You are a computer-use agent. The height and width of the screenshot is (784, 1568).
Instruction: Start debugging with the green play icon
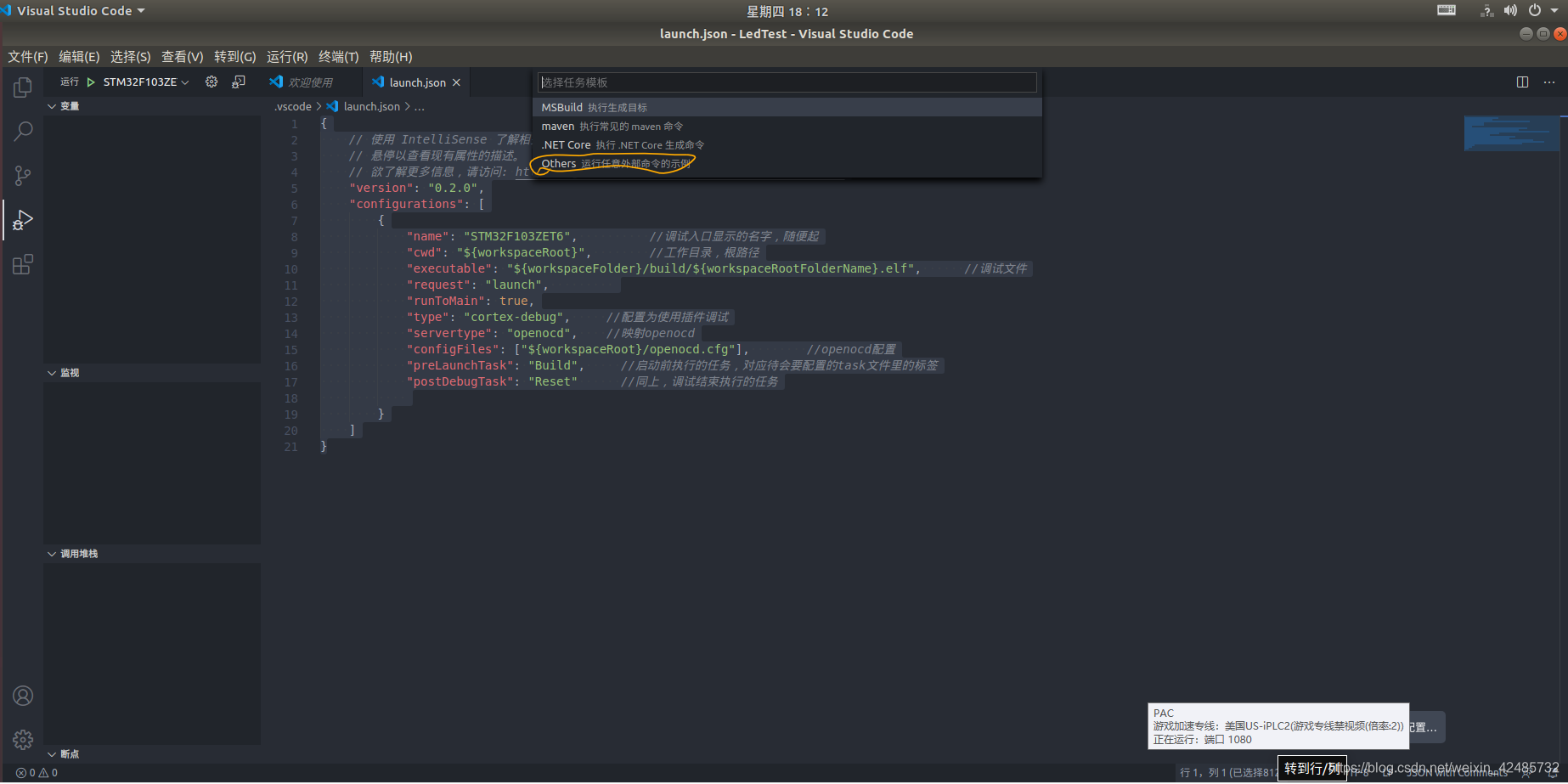pos(91,82)
